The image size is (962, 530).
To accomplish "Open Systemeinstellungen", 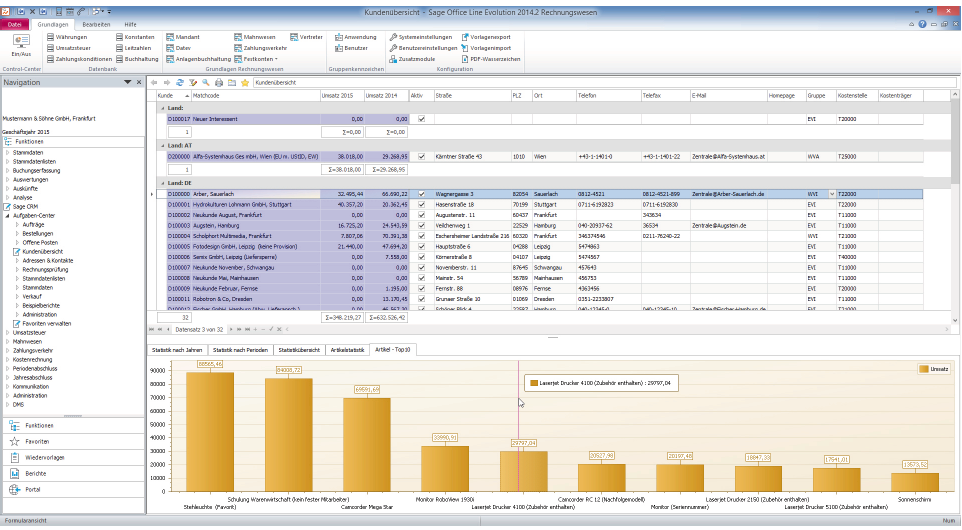I will point(420,37).
